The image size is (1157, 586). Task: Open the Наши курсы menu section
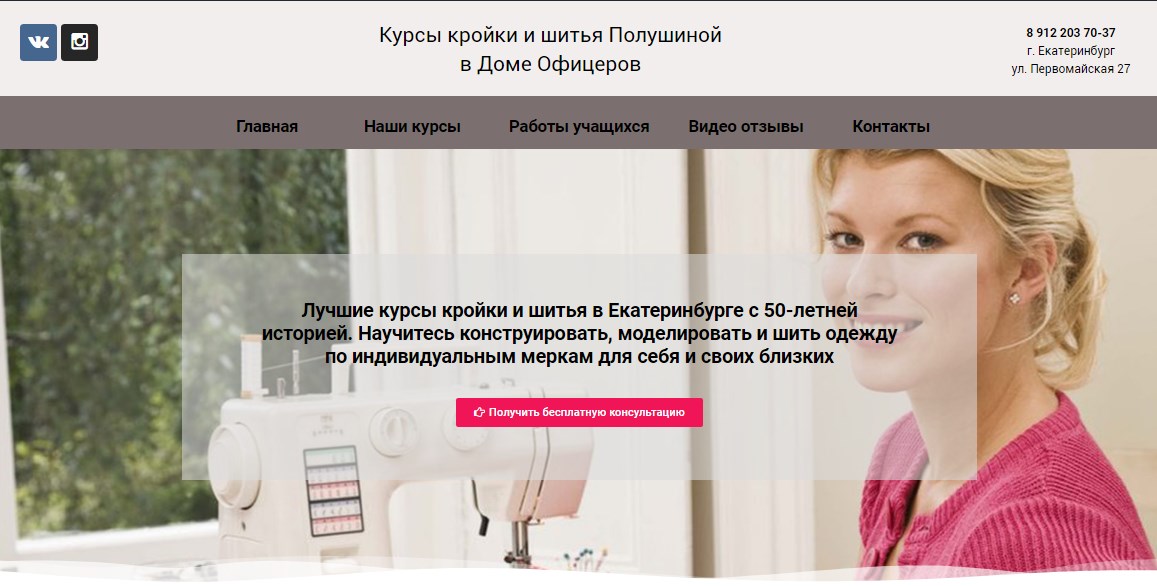click(412, 126)
